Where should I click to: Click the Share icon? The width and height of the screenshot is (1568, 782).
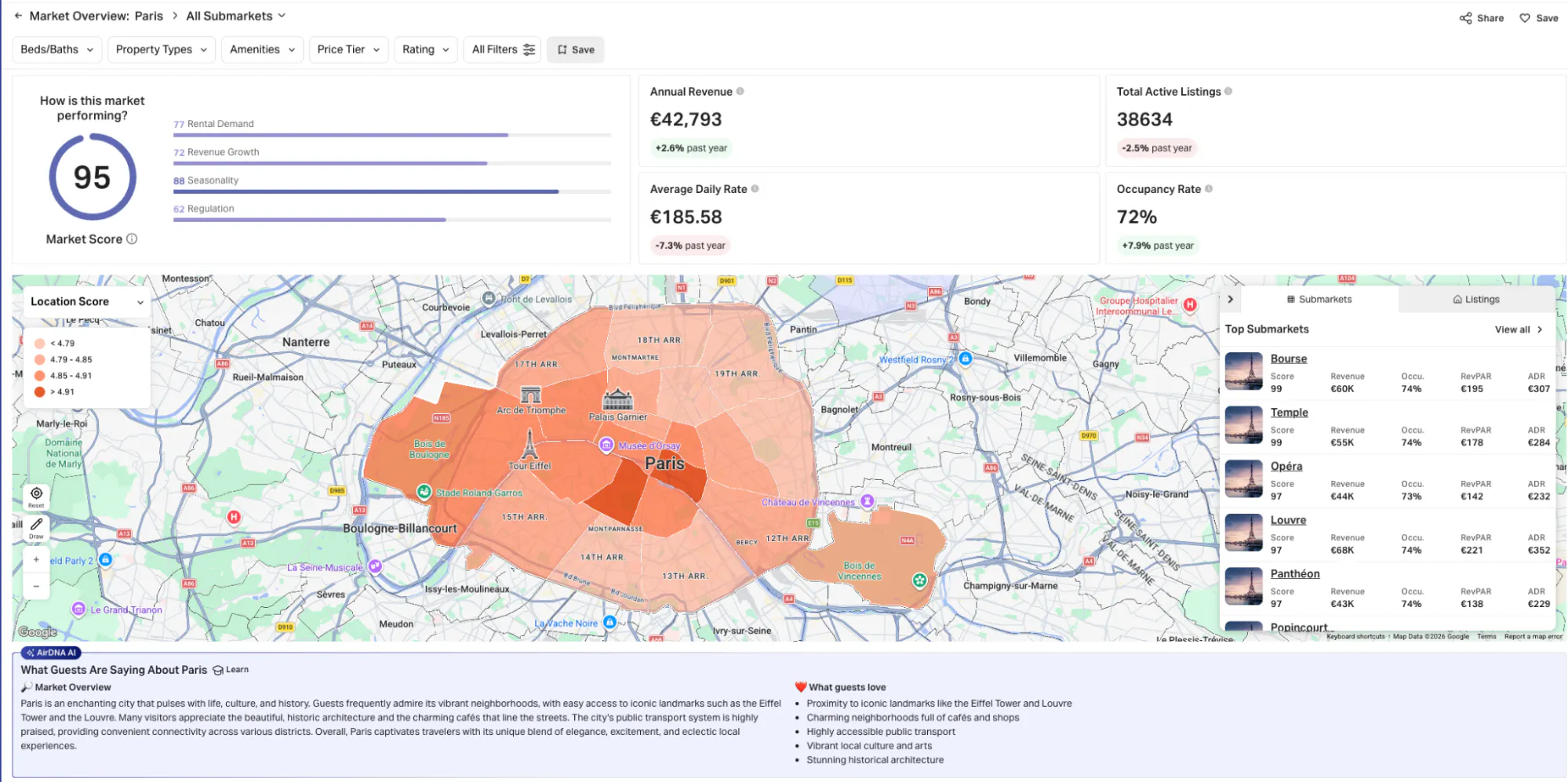tap(1465, 18)
